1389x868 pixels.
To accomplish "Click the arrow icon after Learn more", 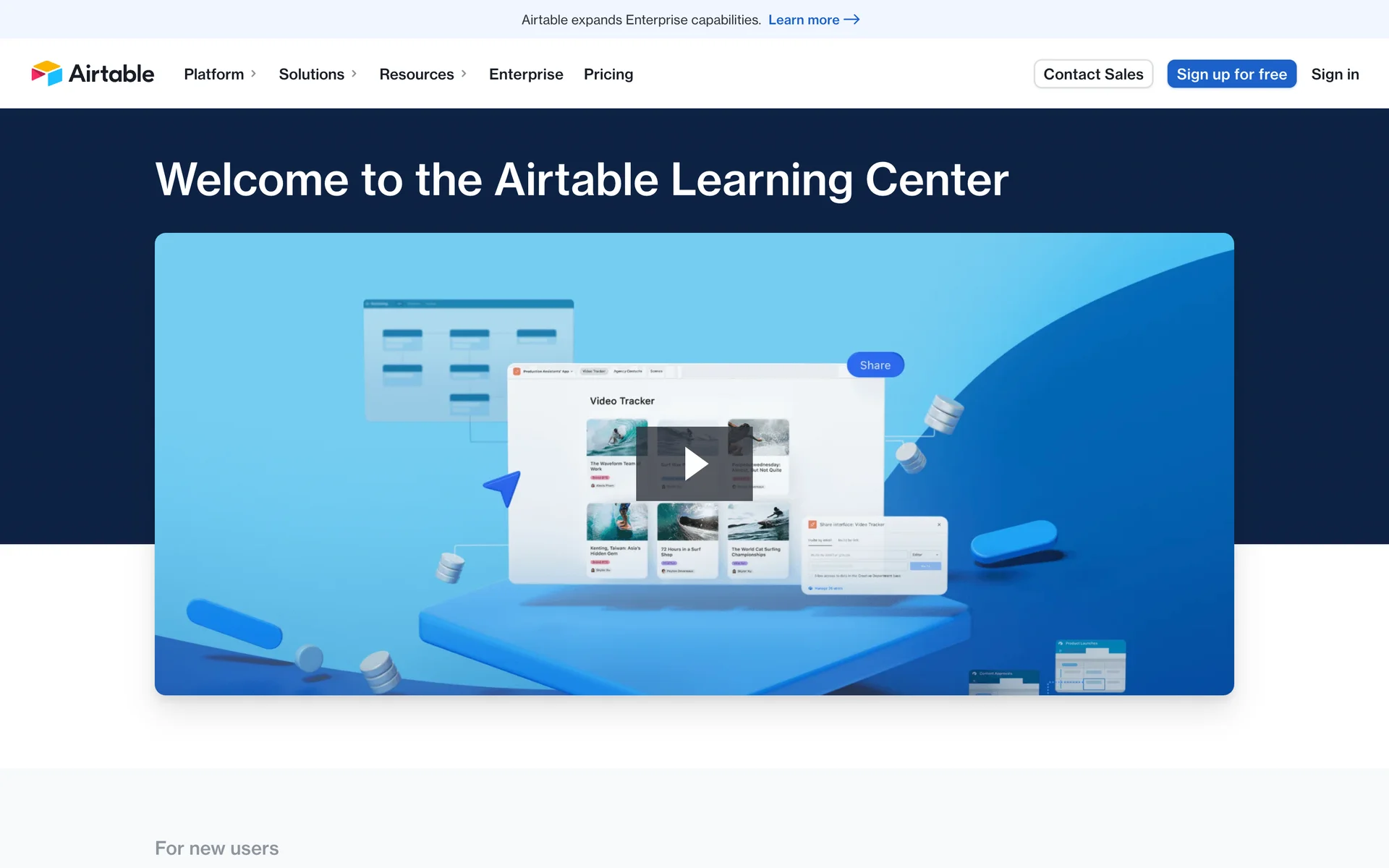I will coord(852,20).
